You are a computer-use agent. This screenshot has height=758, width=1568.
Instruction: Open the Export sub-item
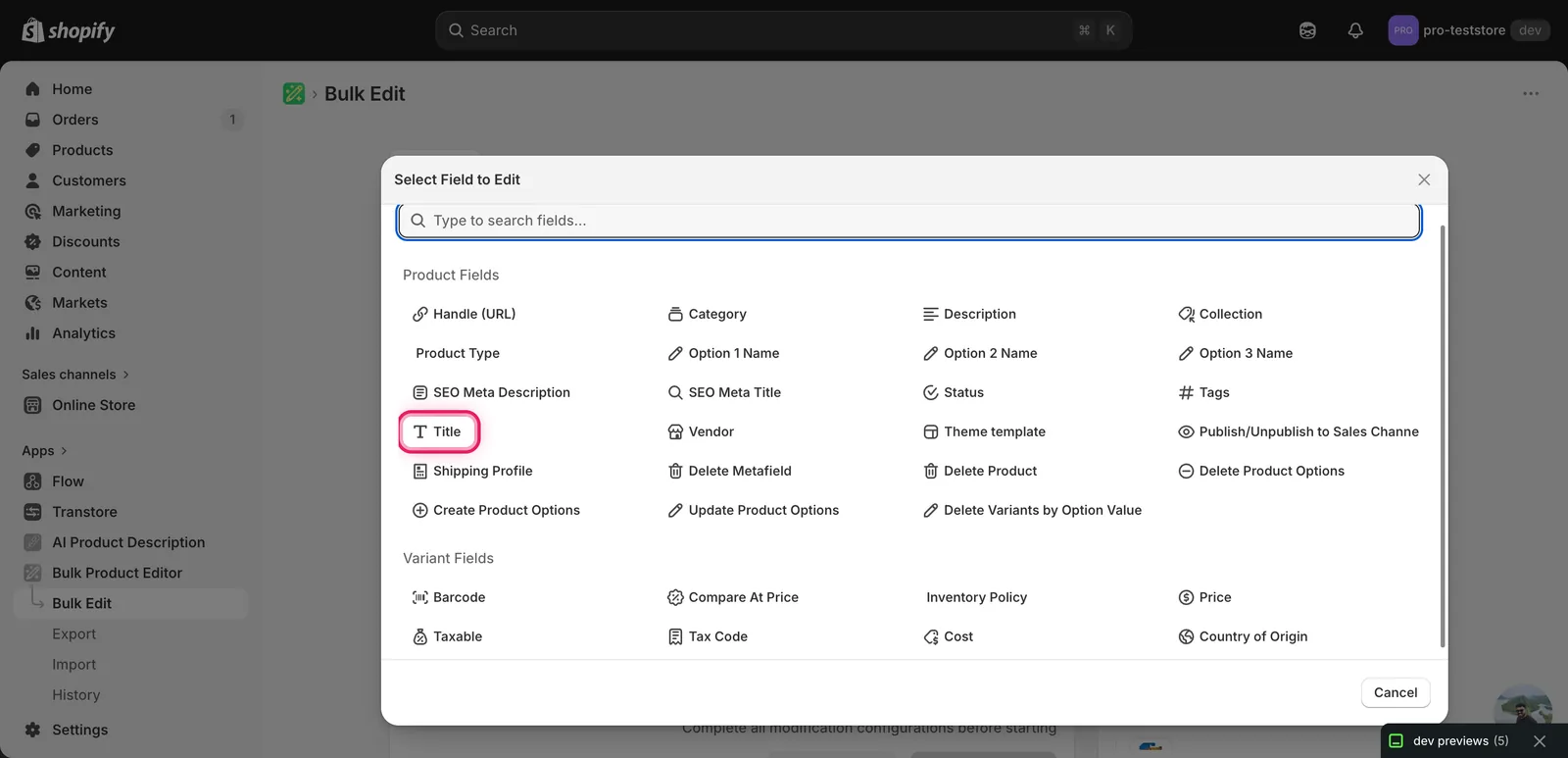pyautogui.click(x=73, y=634)
